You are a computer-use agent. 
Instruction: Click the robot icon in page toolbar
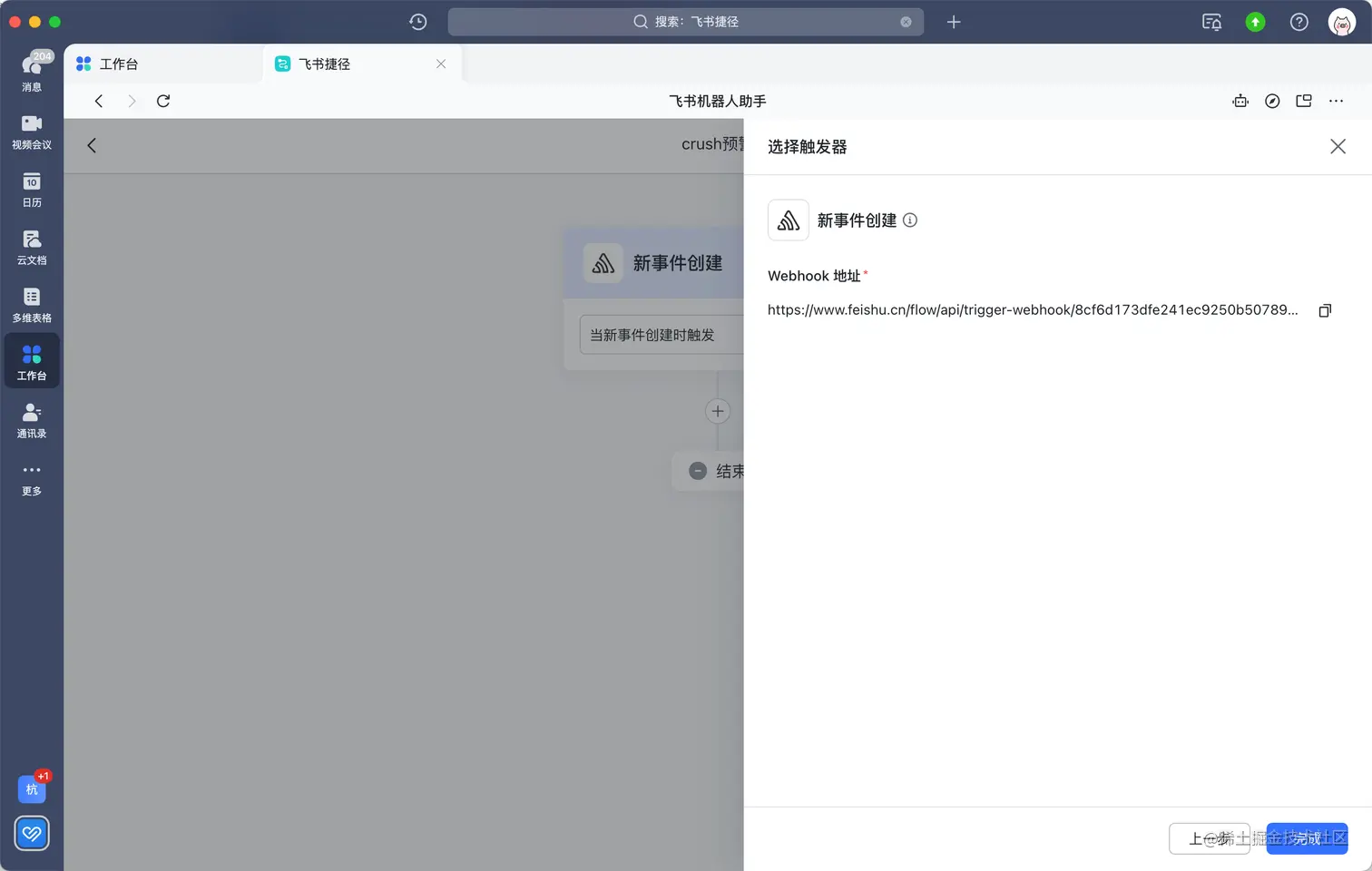click(x=1240, y=101)
